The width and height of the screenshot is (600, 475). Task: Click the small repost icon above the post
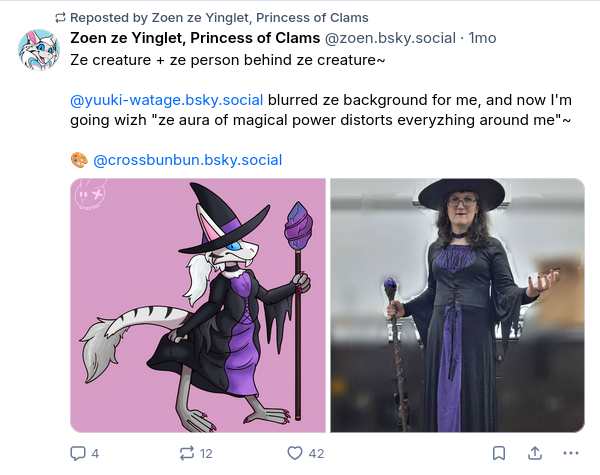(60, 17)
